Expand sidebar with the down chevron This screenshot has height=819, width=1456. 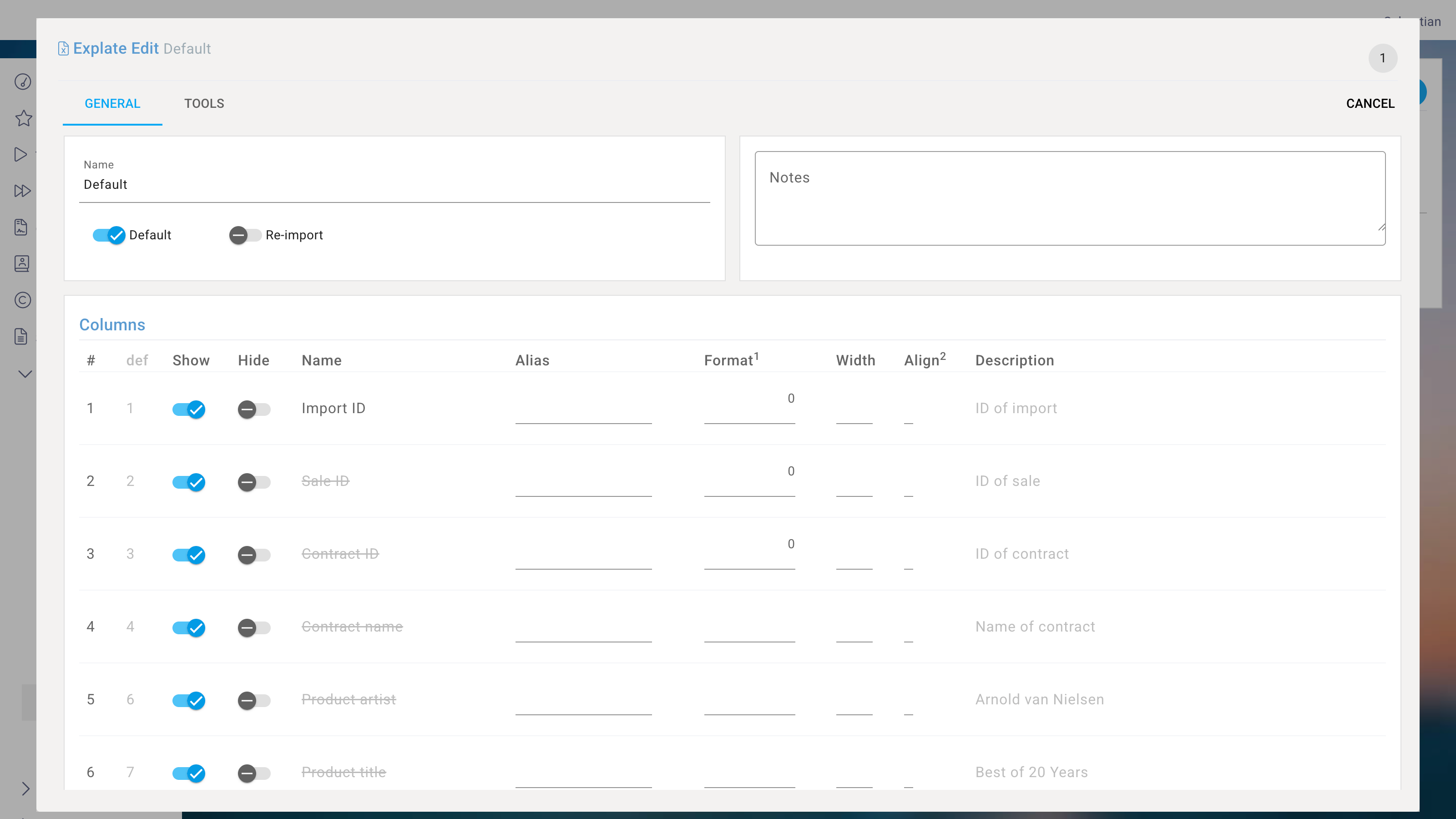pyautogui.click(x=25, y=374)
